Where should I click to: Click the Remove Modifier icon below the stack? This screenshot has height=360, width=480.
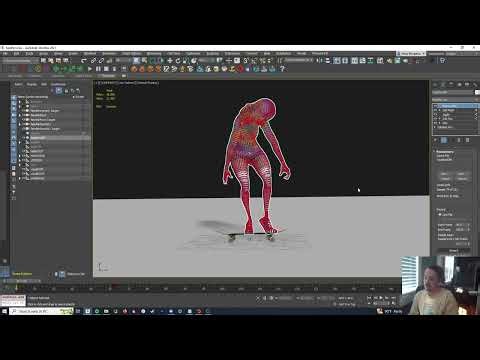pyautogui.click(x=459, y=140)
